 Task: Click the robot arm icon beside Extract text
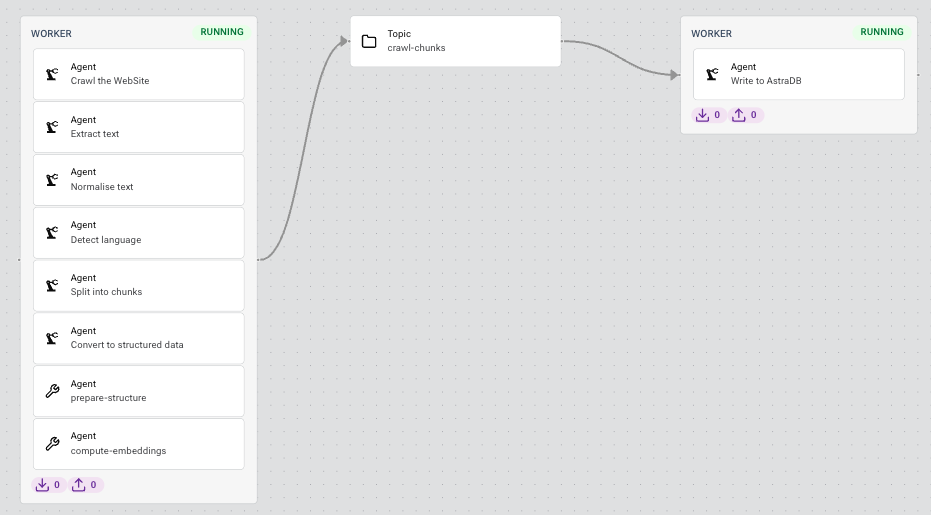point(52,127)
